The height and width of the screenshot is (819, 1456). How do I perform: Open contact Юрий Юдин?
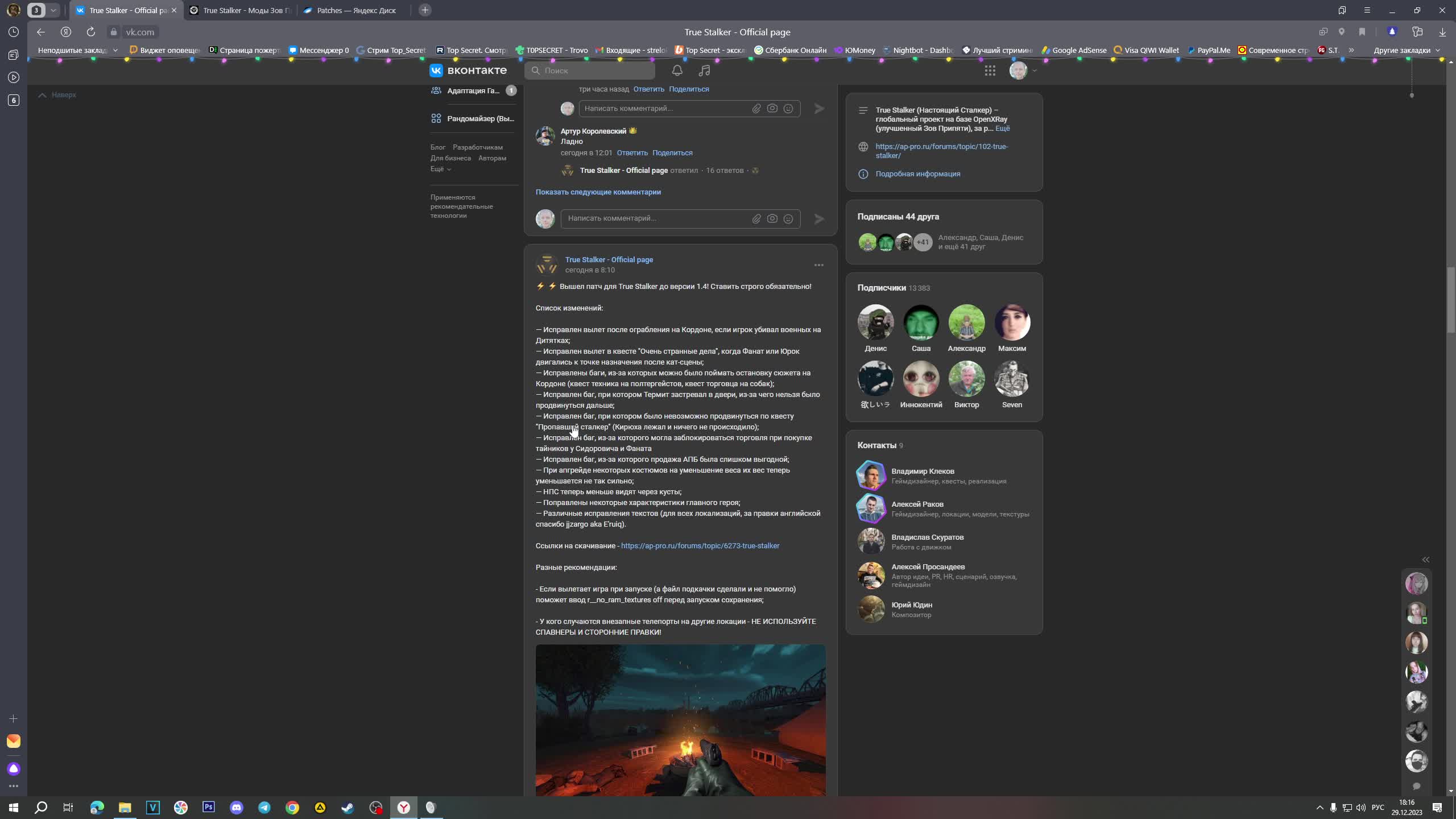coord(912,605)
